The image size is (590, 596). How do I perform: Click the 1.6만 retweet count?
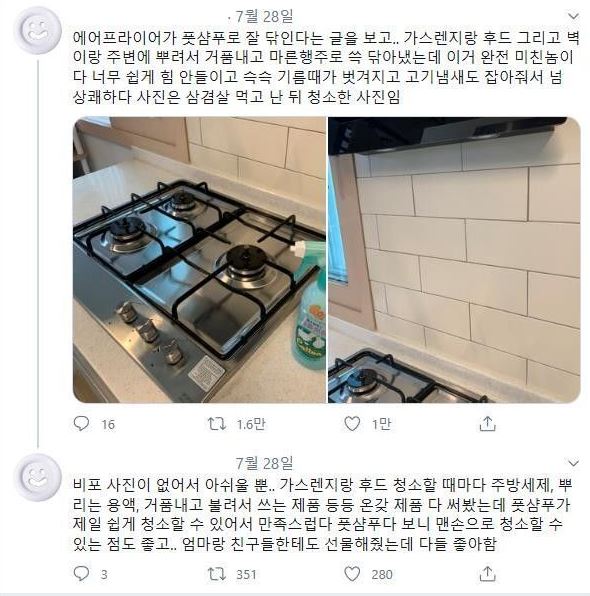pos(251,424)
